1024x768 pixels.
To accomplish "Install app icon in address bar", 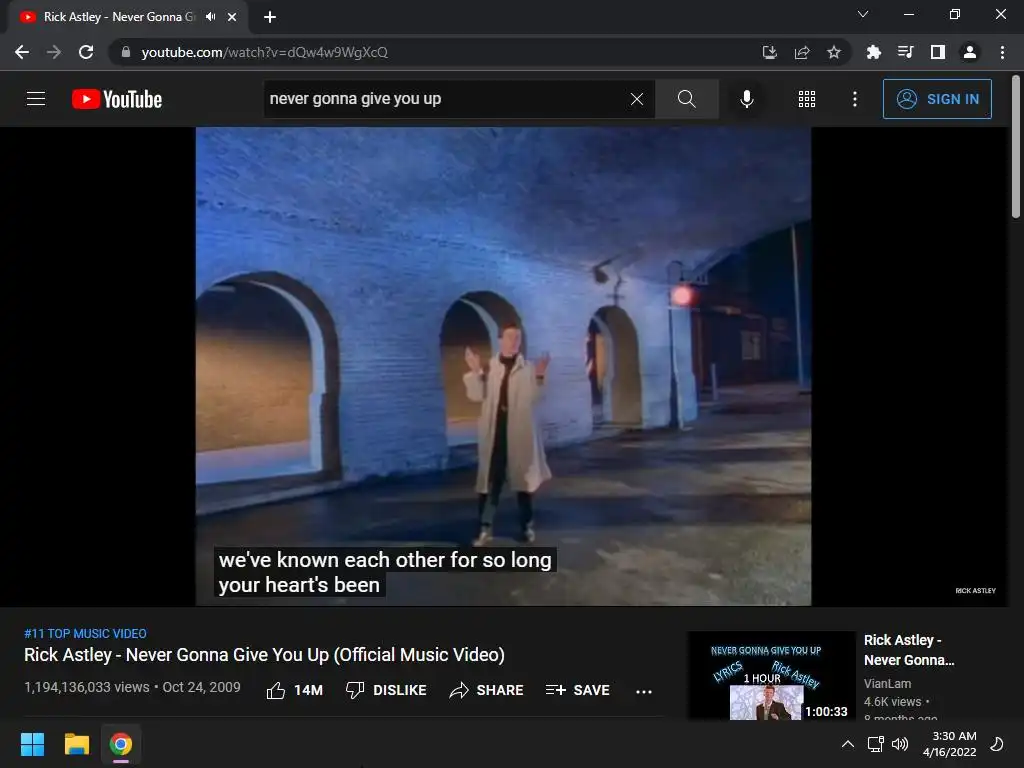I will click(x=770, y=52).
